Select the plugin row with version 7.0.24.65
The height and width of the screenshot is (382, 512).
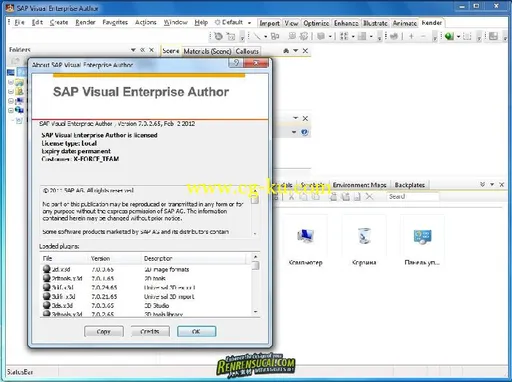tap(146, 287)
